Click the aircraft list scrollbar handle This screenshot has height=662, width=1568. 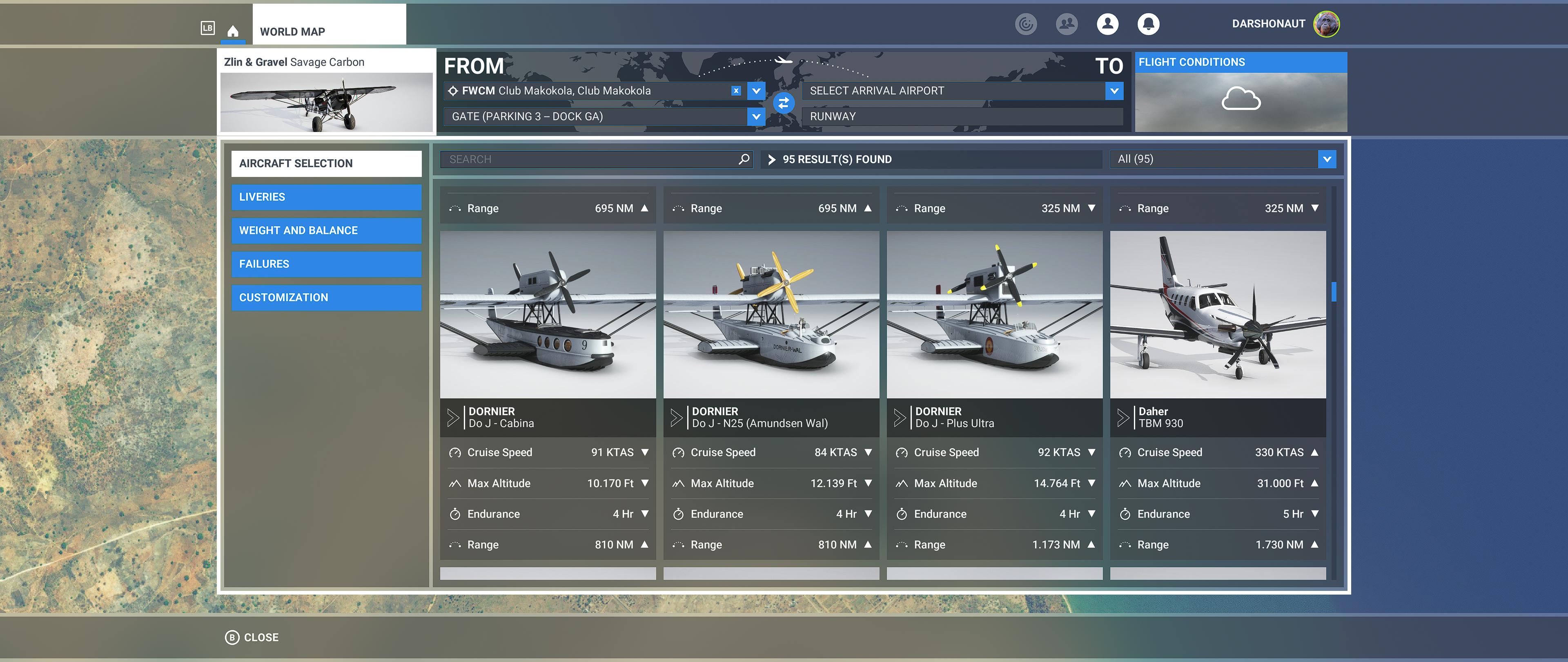point(1334,292)
